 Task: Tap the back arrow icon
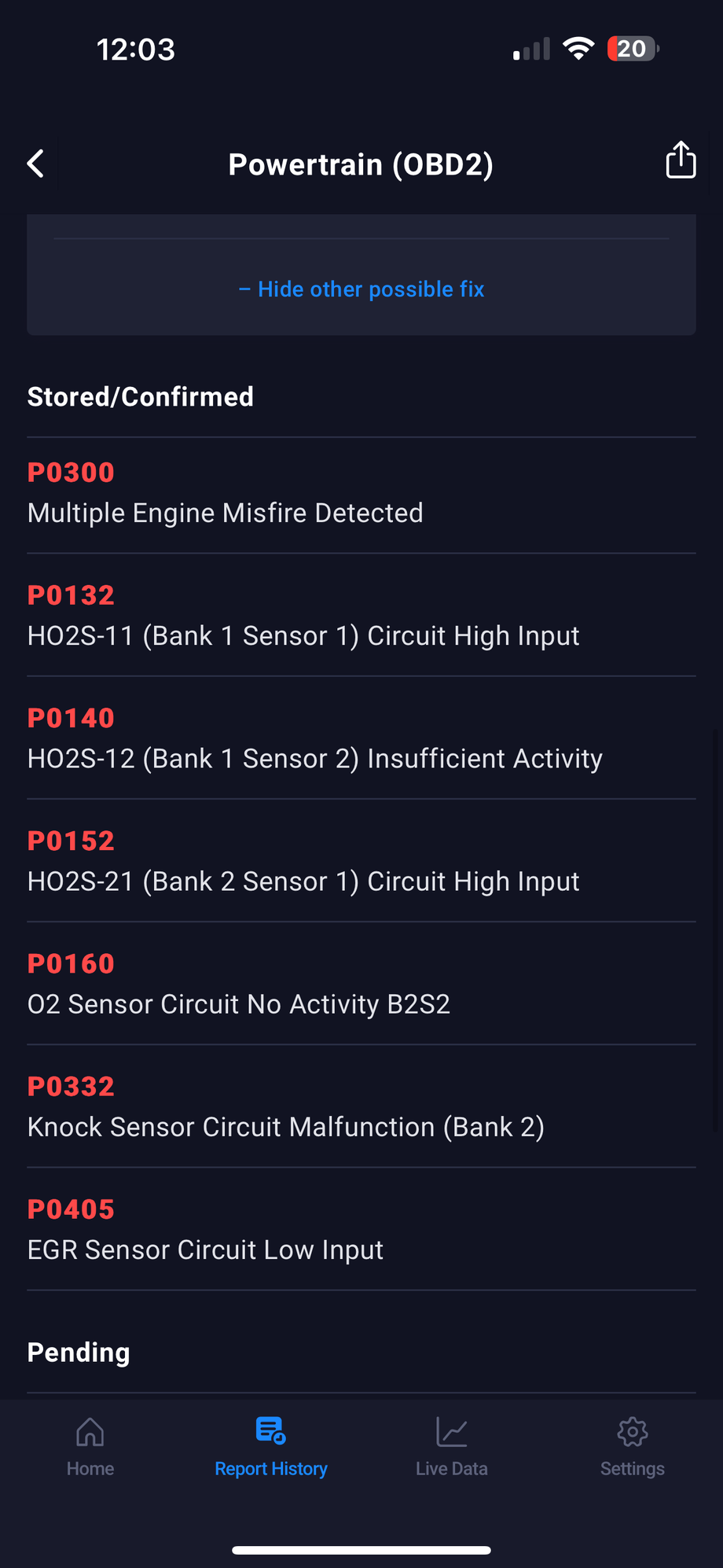coord(36,164)
